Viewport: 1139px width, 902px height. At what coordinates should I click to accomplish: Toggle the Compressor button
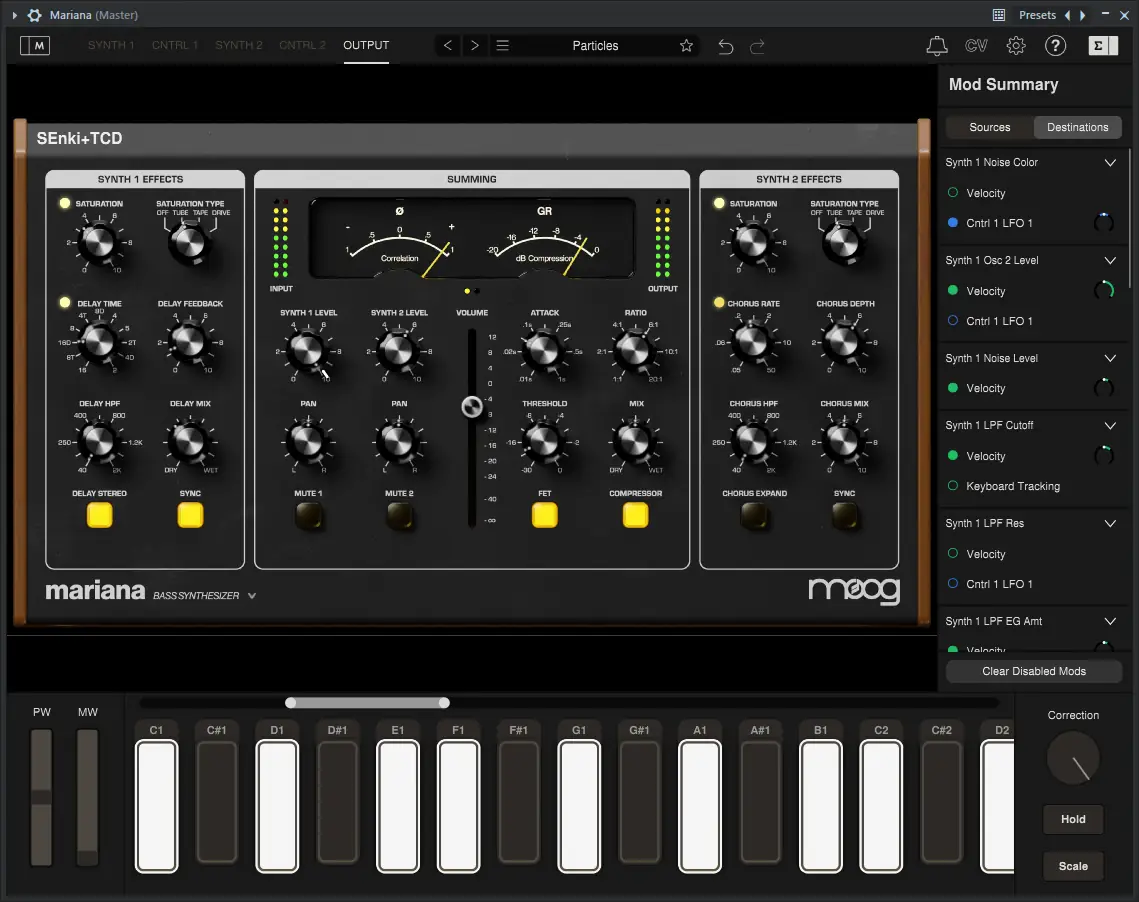pos(636,515)
